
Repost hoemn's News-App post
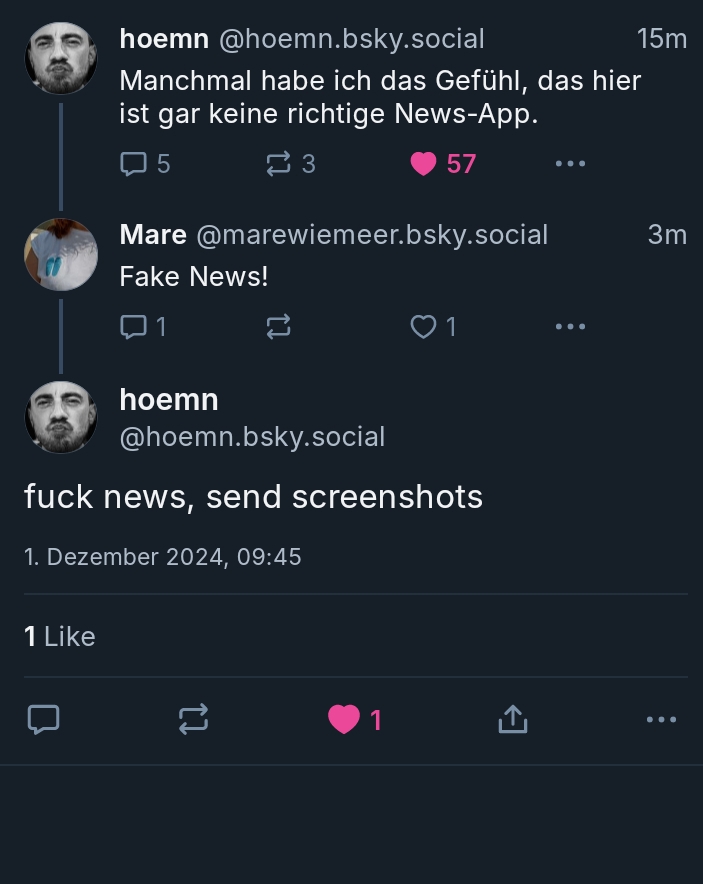(x=279, y=164)
